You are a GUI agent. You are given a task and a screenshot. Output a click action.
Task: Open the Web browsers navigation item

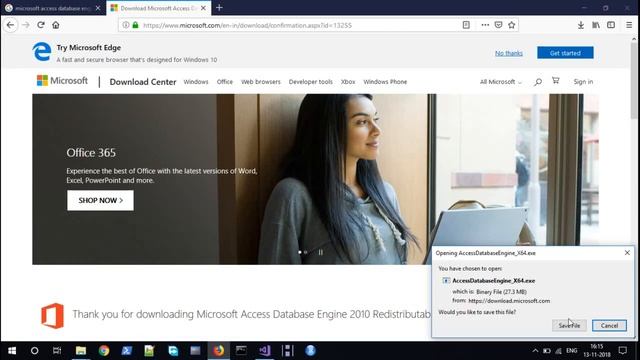pos(261,82)
